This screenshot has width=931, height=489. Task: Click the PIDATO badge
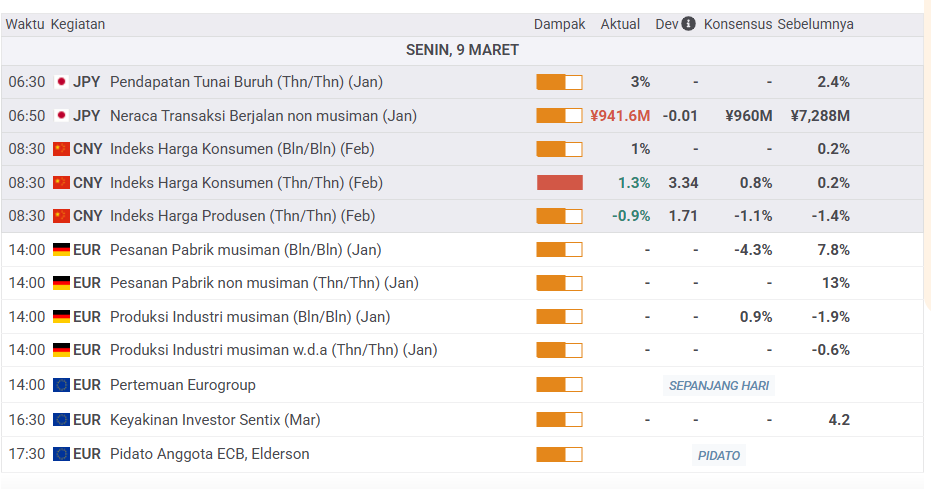click(719, 456)
